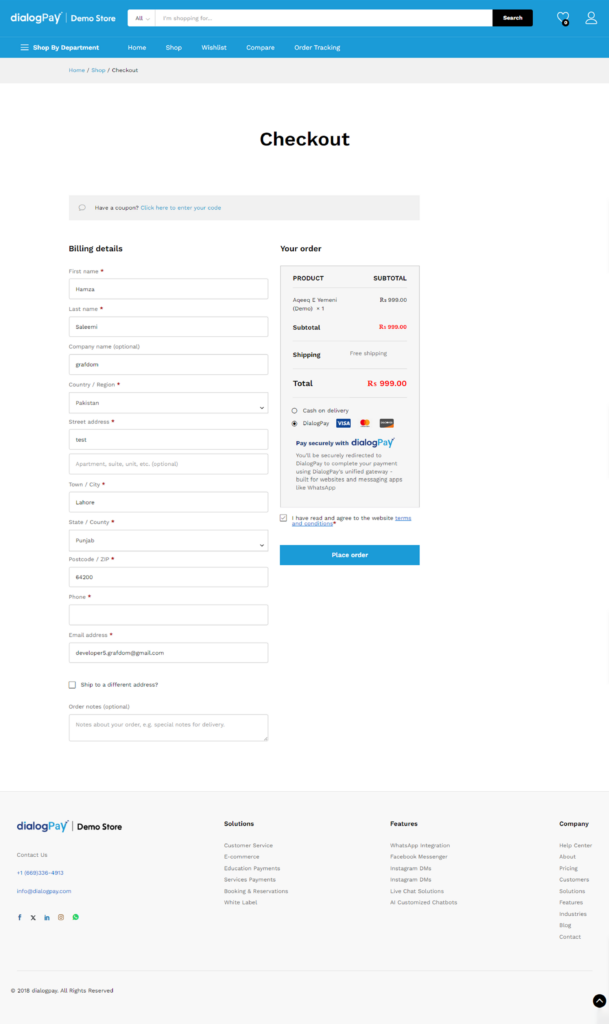Open the WhatsApp icon in footer
The image size is (609, 1024).
click(x=75, y=917)
